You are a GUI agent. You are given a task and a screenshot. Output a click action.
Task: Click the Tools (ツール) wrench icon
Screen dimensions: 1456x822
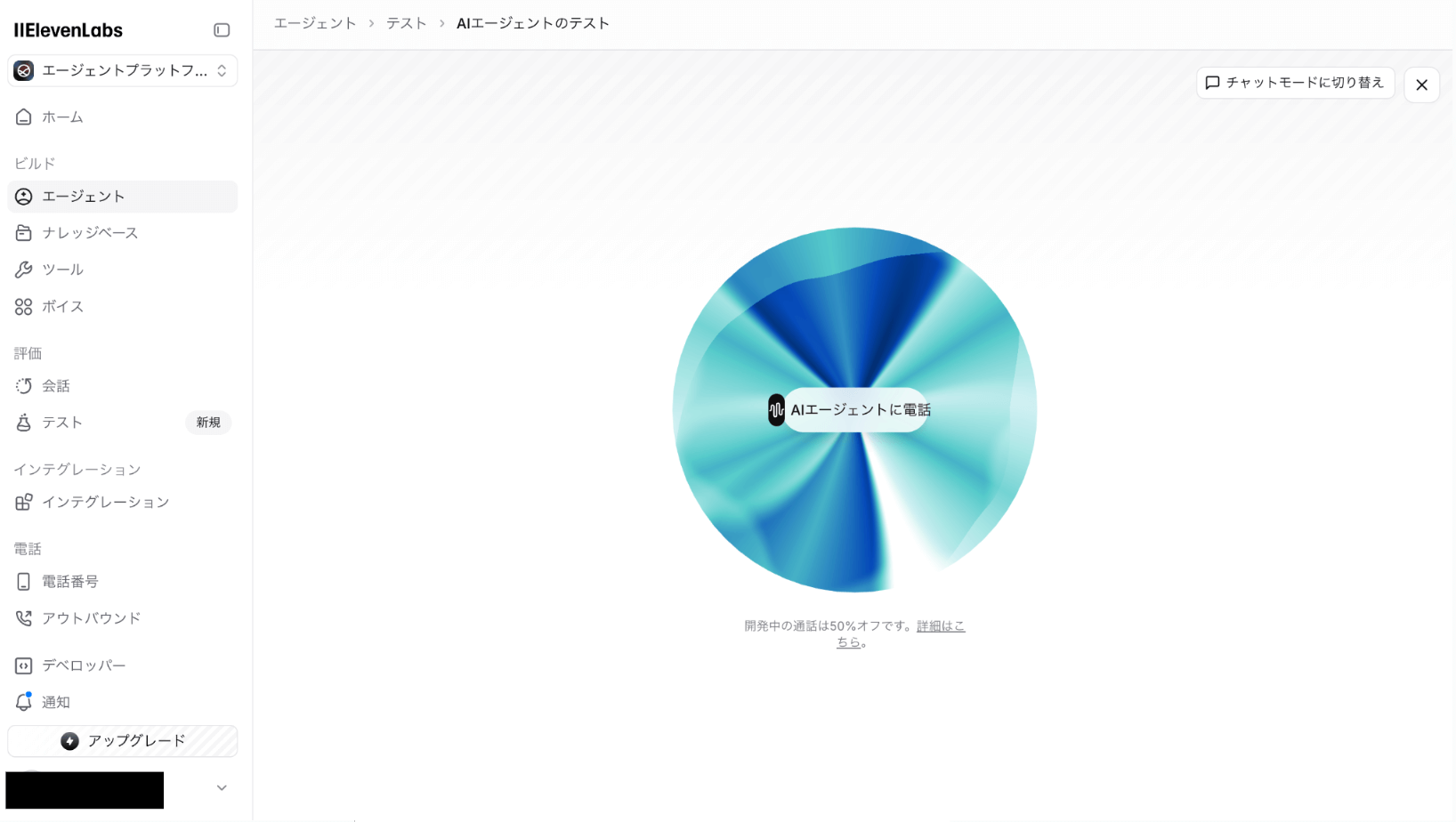[24, 270]
